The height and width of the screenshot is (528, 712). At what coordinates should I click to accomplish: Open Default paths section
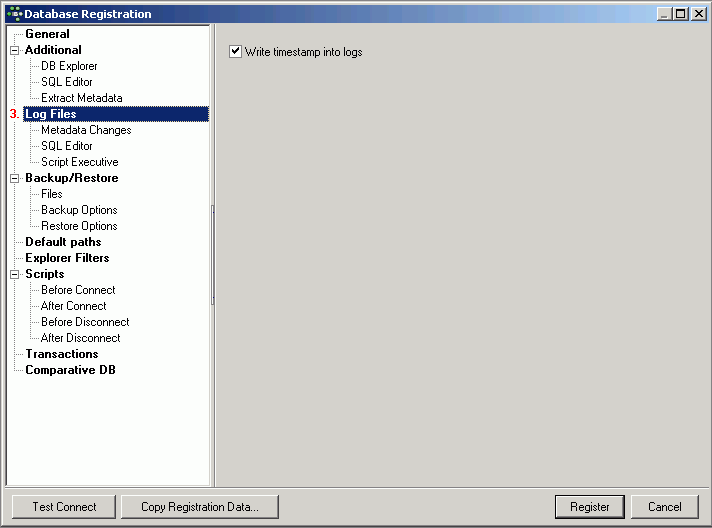click(63, 242)
